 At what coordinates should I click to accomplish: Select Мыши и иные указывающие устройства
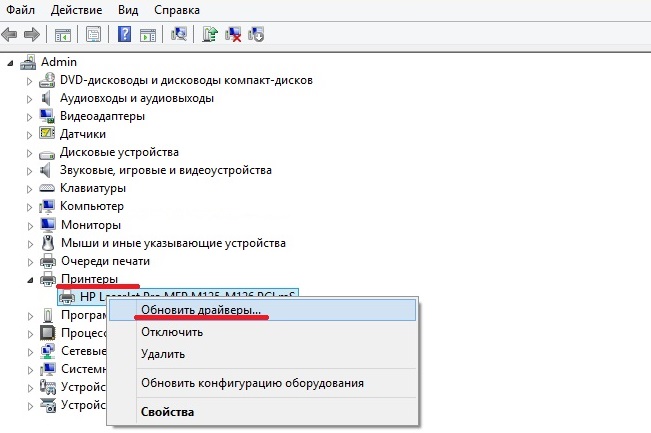173,243
